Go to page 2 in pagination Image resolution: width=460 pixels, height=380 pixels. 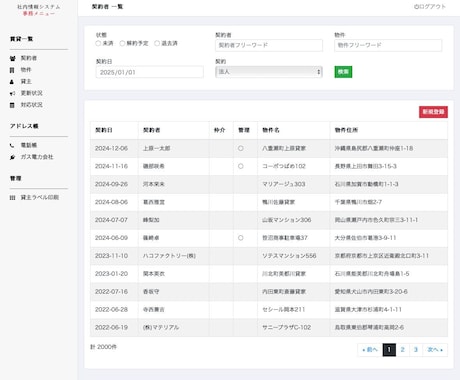(x=402, y=350)
